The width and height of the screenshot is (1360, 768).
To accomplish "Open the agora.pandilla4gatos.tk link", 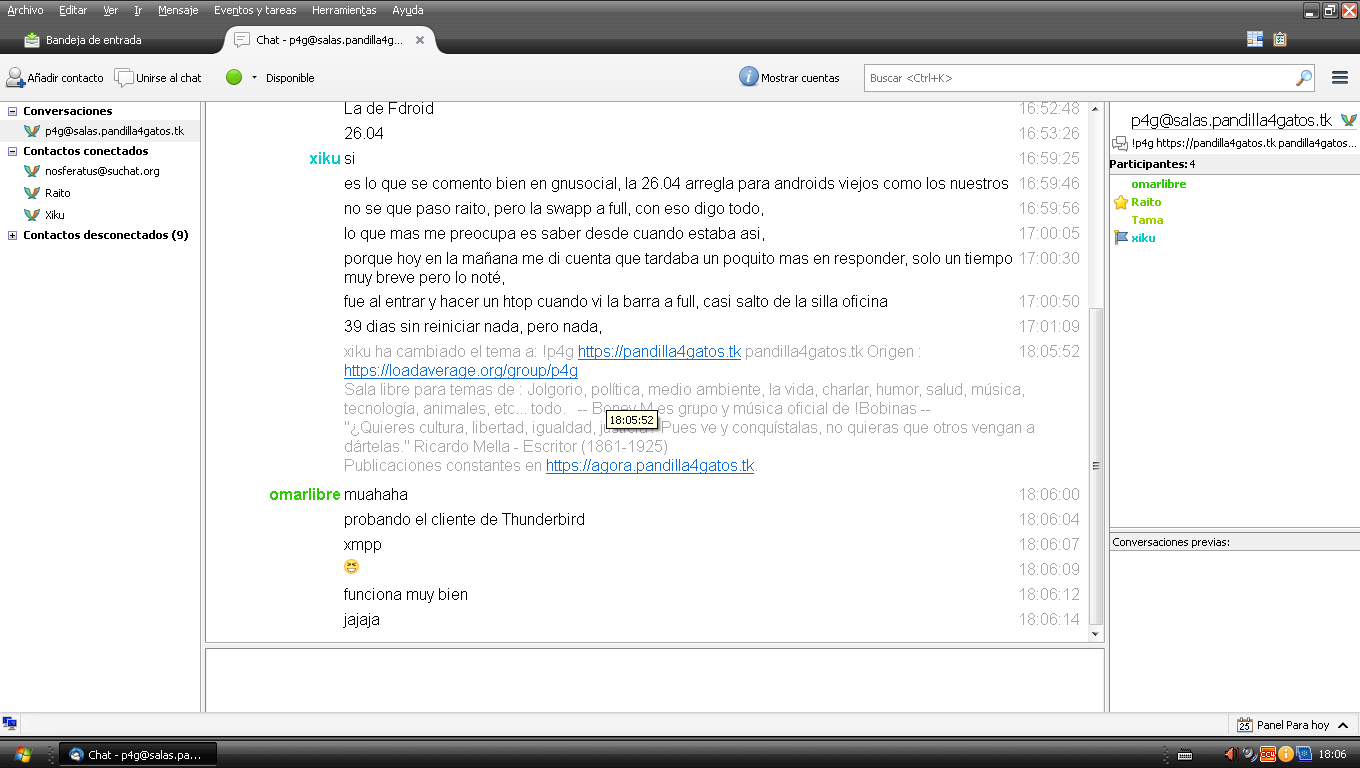I will click(650, 466).
